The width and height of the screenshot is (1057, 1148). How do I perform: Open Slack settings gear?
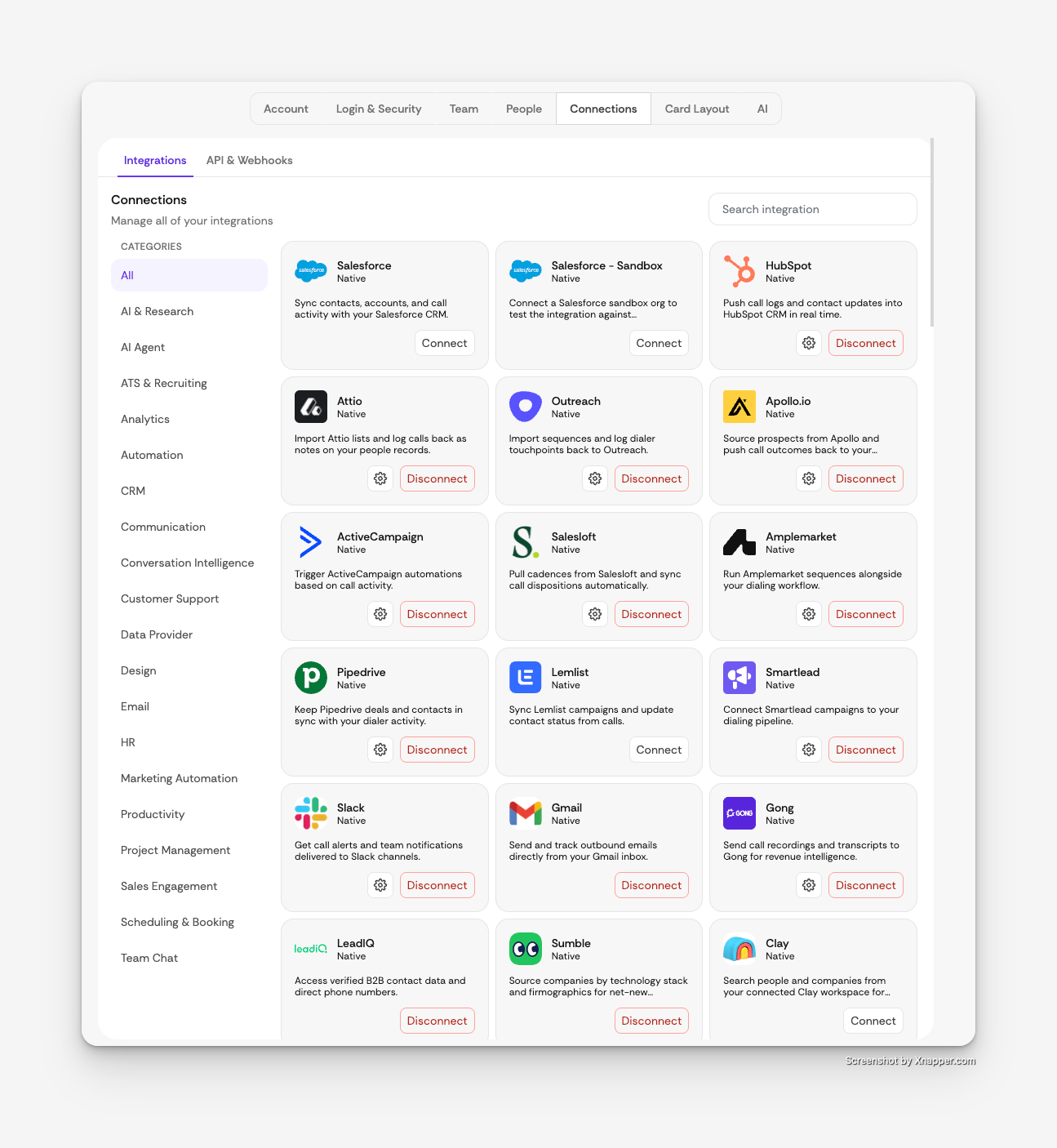point(380,885)
